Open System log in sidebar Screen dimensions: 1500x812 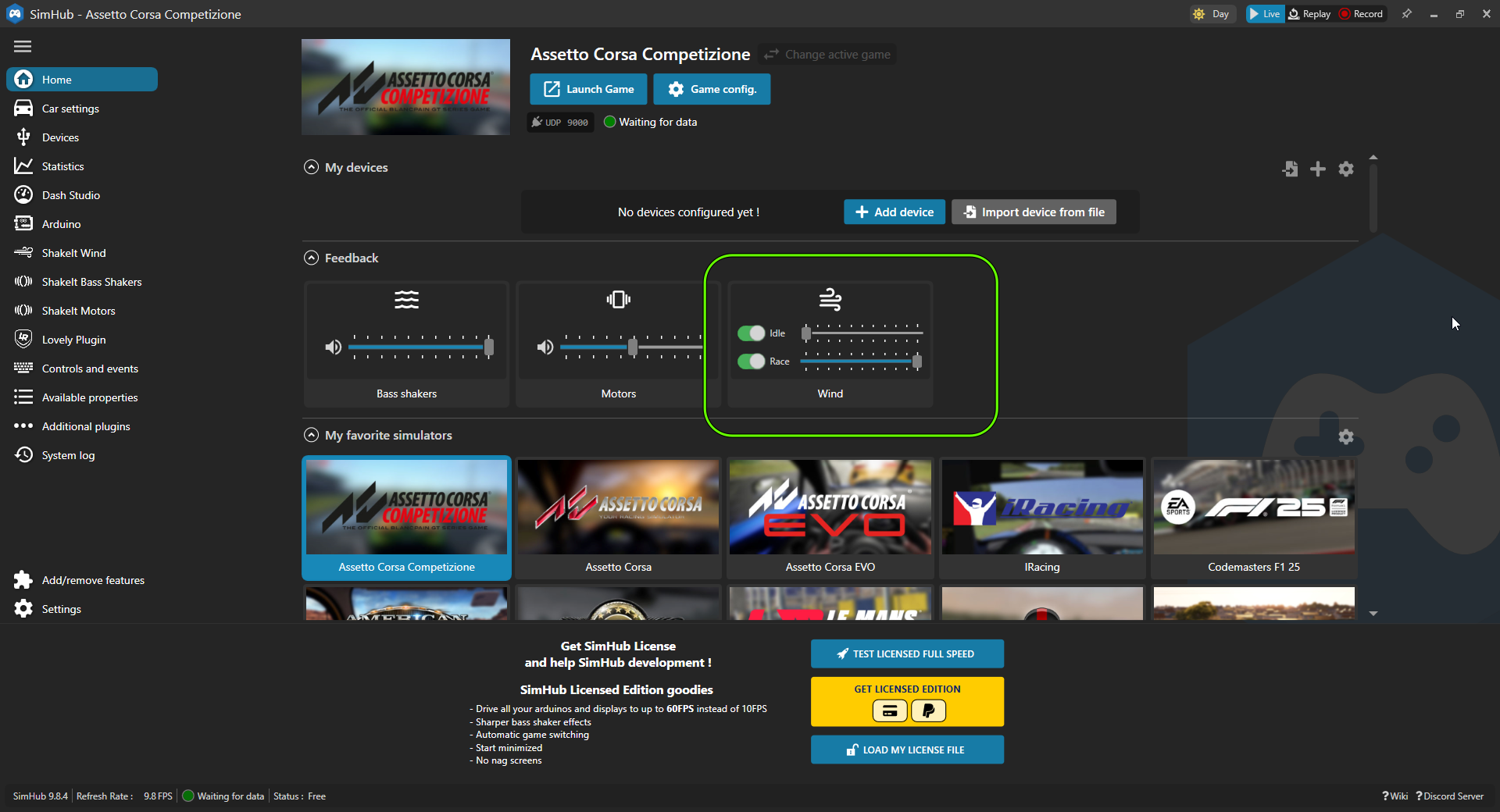click(x=82, y=455)
